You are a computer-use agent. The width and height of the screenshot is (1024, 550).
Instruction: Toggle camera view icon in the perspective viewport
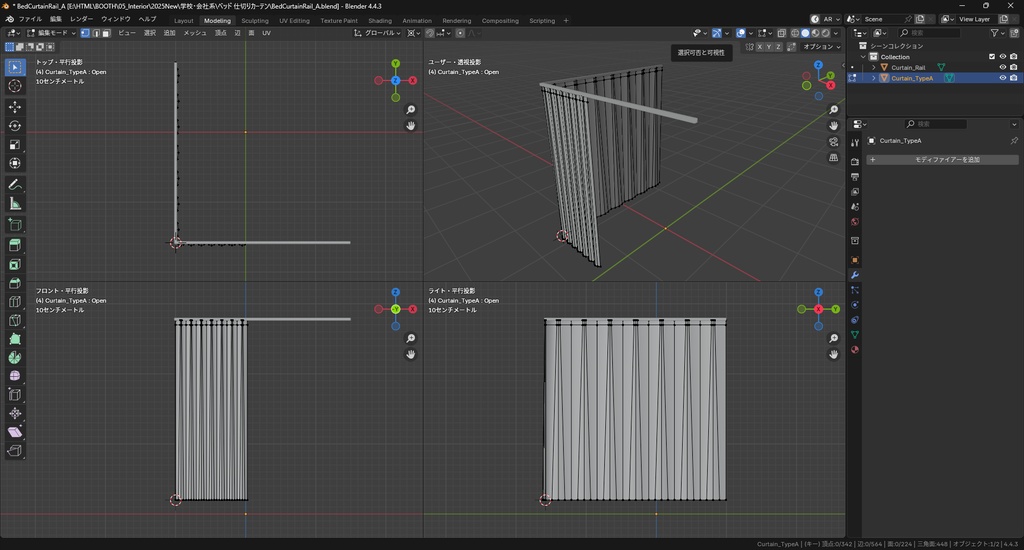(834, 141)
